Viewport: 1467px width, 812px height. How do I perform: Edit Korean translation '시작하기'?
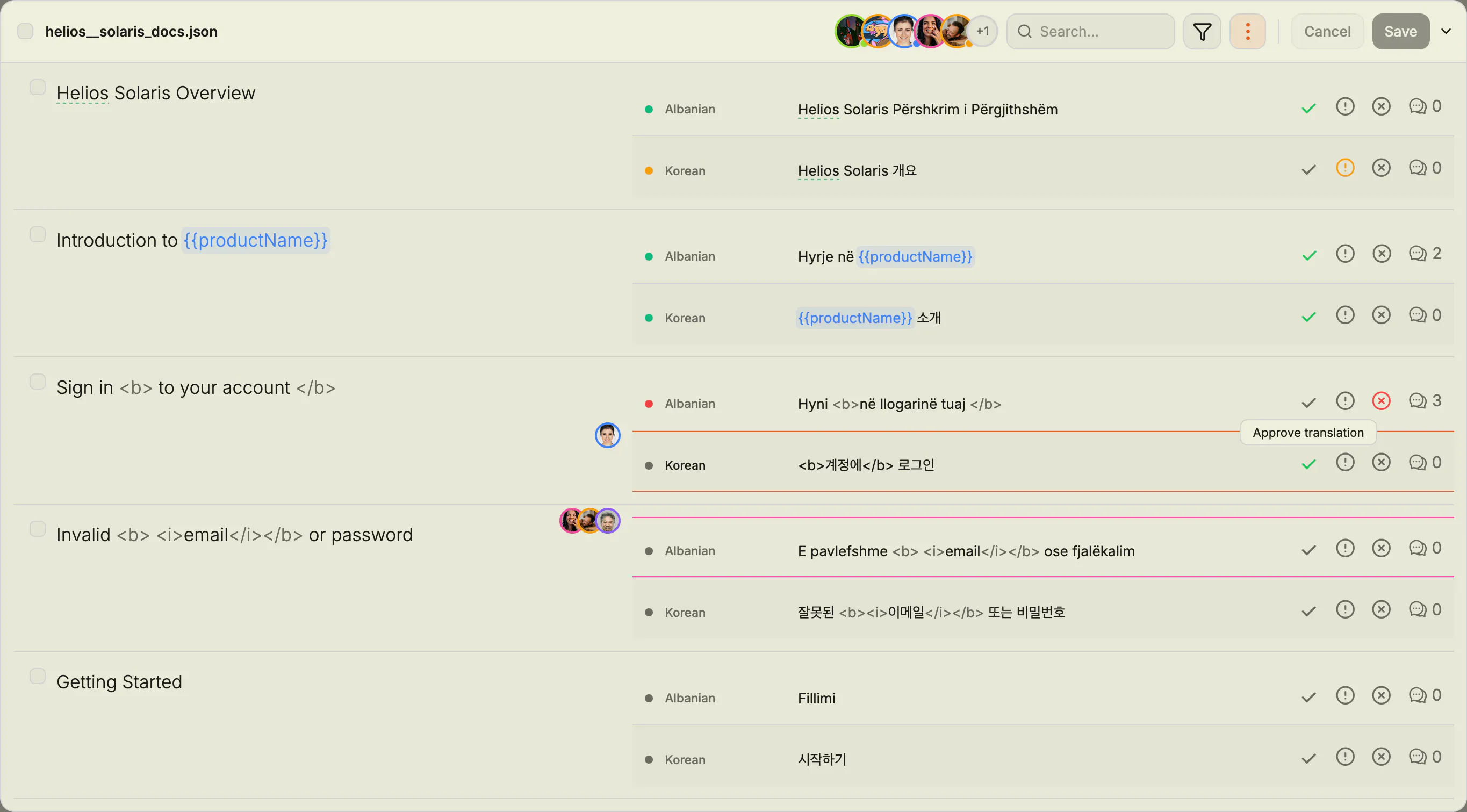[822, 759]
